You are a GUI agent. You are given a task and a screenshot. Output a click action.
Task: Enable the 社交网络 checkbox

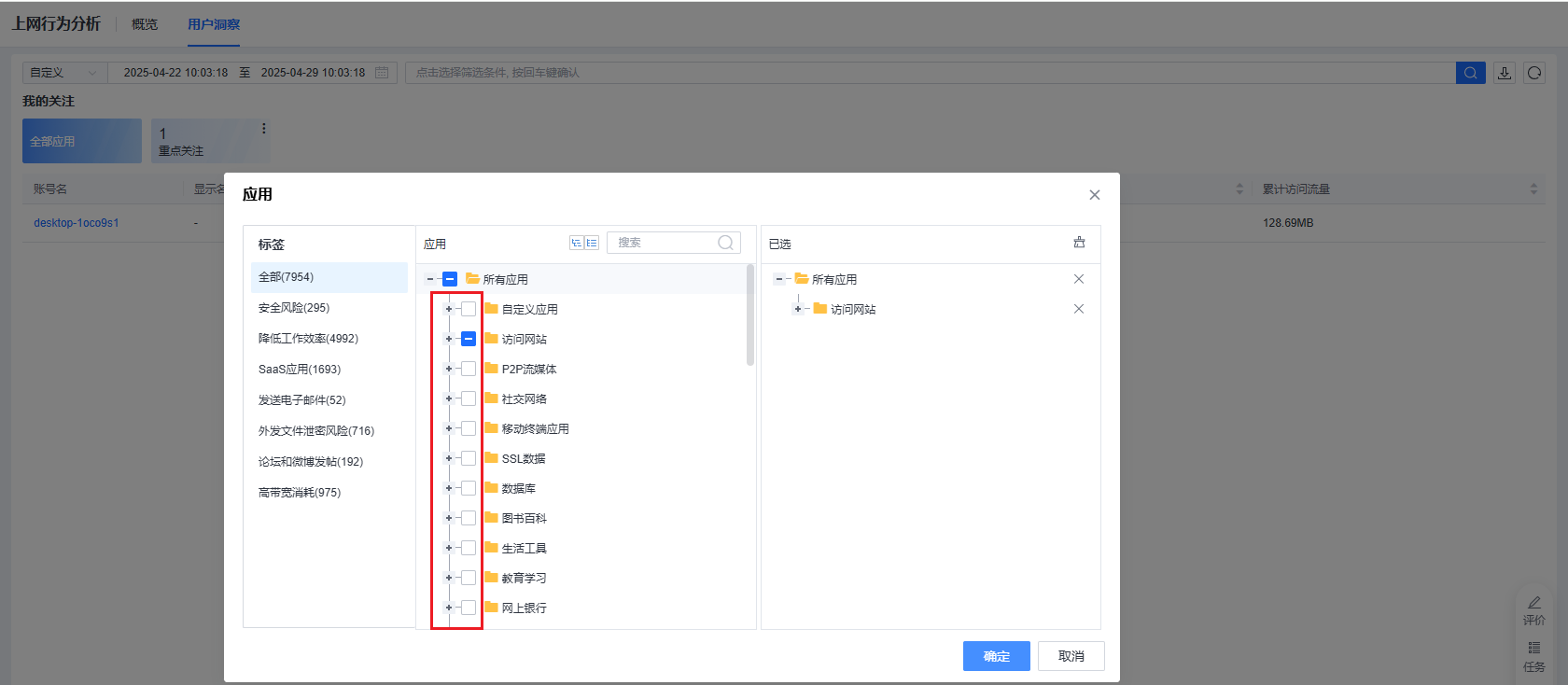[469, 398]
